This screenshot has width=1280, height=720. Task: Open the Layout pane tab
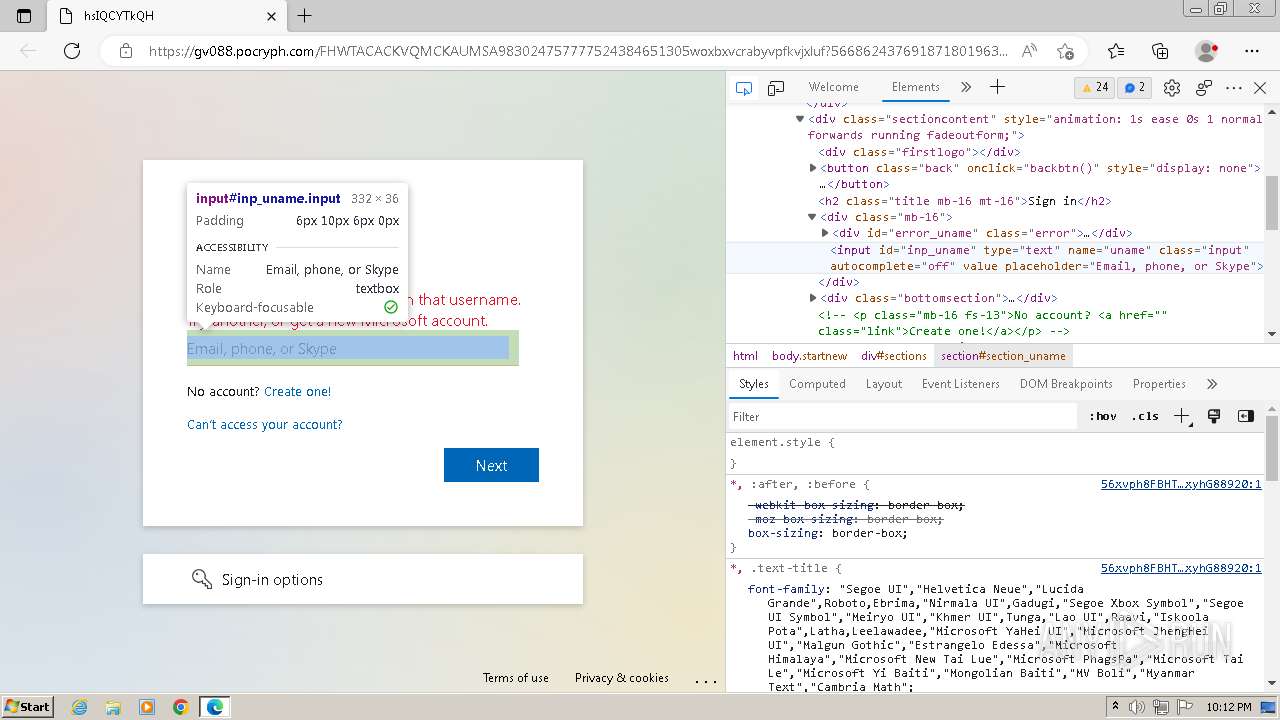click(x=884, y=384)
